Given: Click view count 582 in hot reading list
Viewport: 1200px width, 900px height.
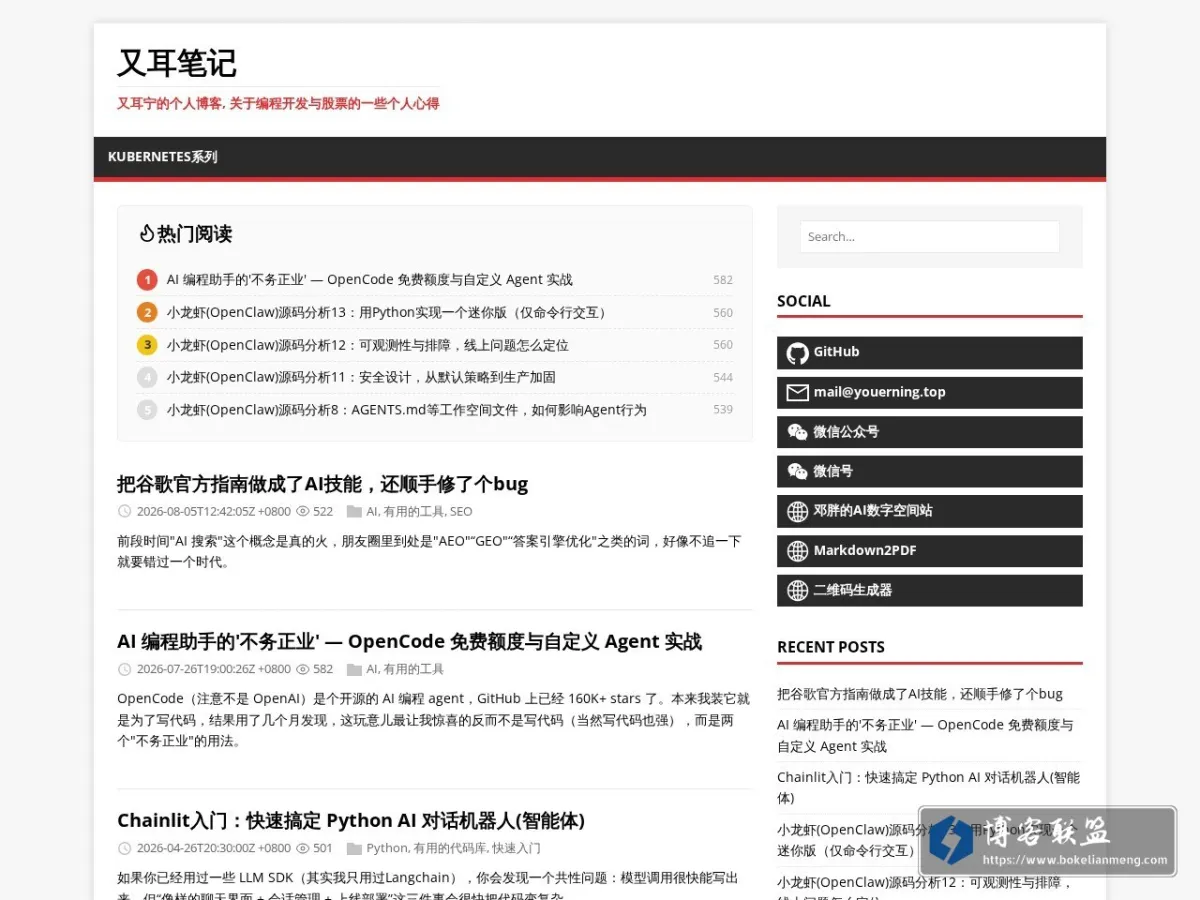Looking at the screenshot, I should (x=723, y=280).
